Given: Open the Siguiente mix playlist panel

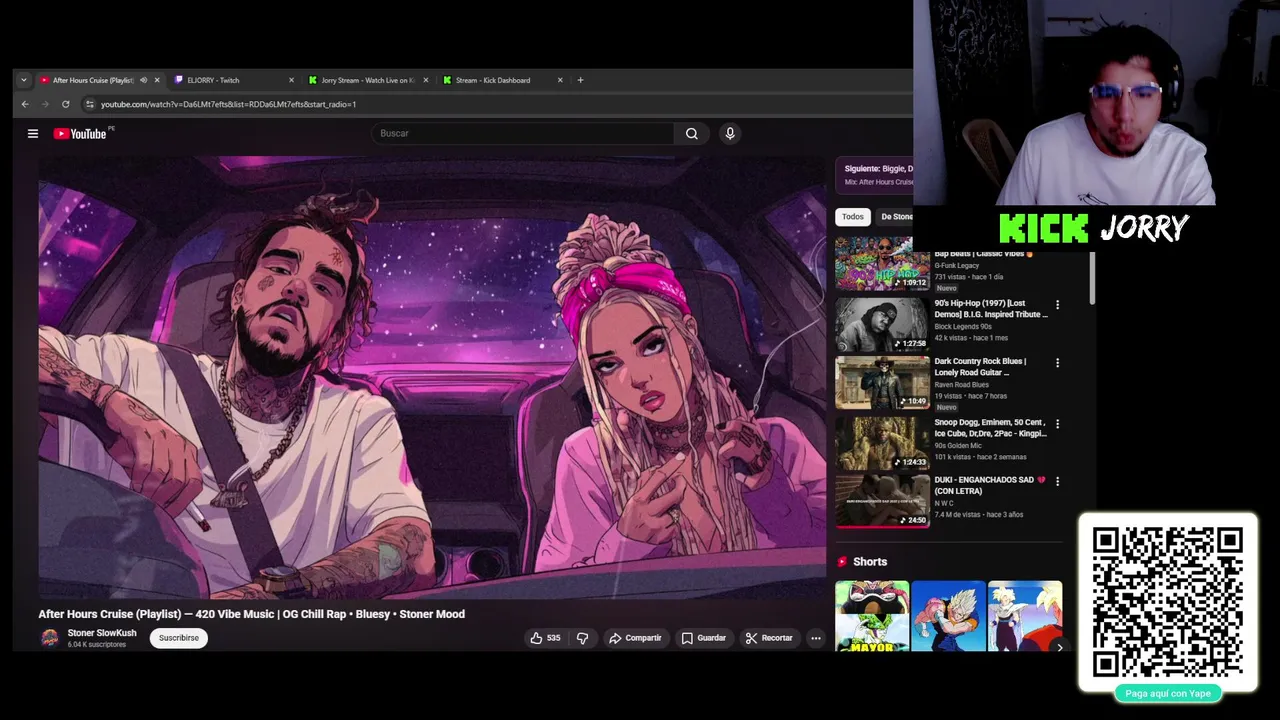Looking at the screenshot, I should 875,175.
